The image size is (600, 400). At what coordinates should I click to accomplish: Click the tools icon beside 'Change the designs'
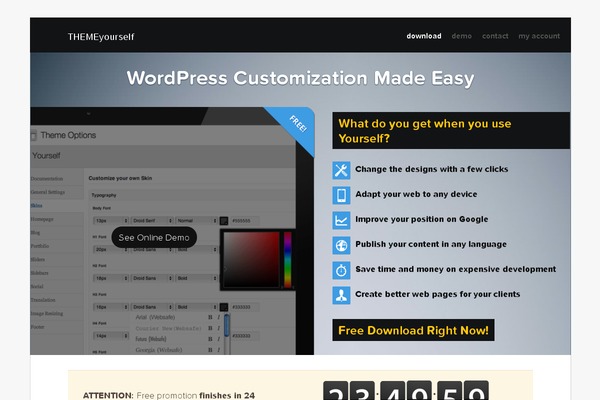click(341, 170)
